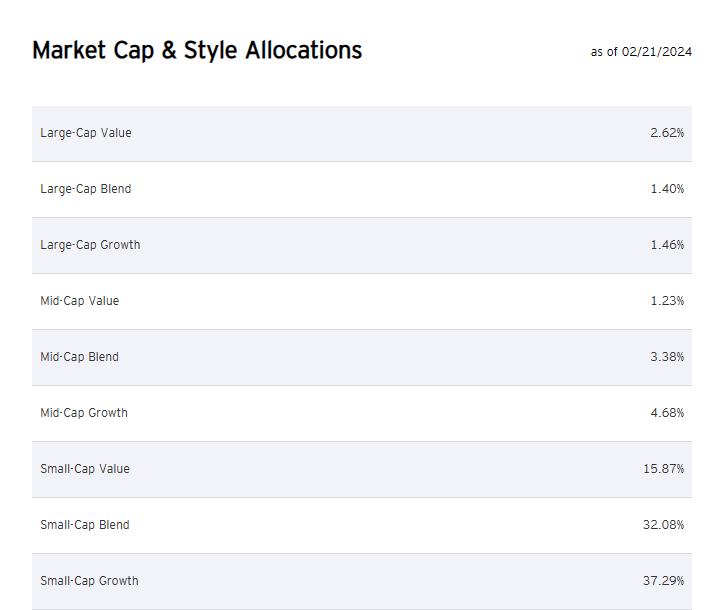704x610 pixels.
Task: Click the 37.29% allocation value
Action: [x=664, y=581]
